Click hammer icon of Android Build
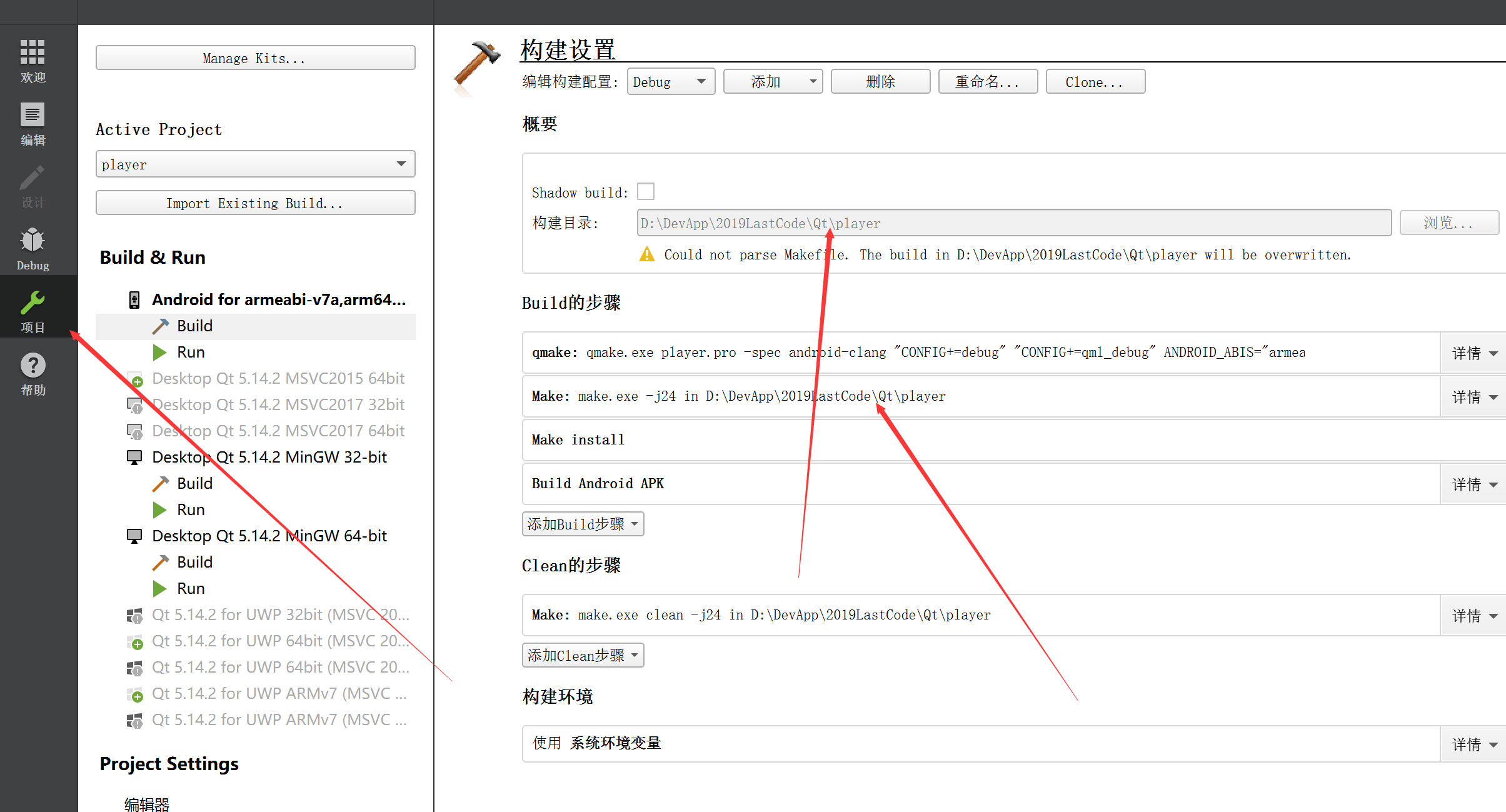 [x=161, y=326]
